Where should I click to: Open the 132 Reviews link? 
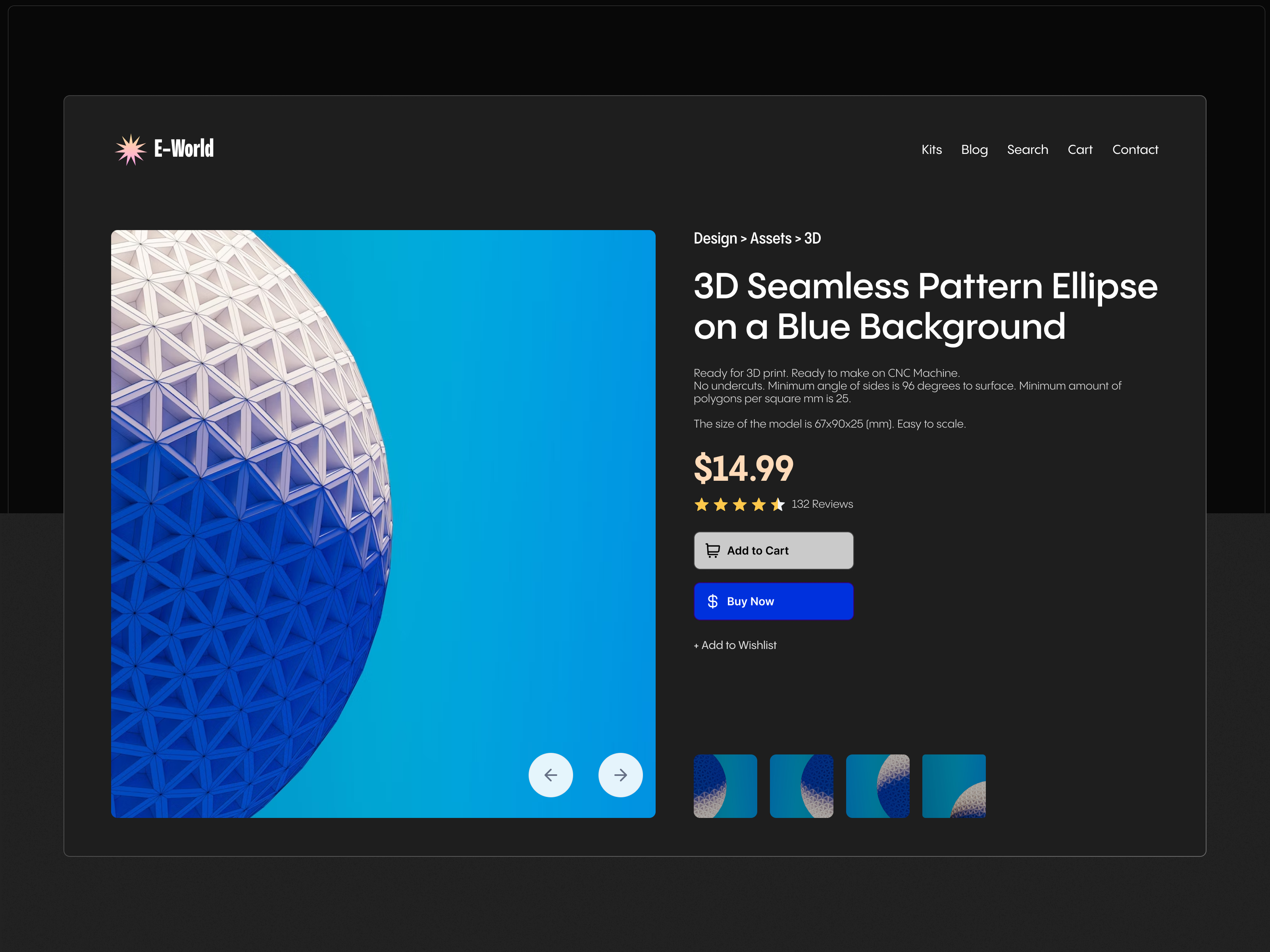click(822, 505)
